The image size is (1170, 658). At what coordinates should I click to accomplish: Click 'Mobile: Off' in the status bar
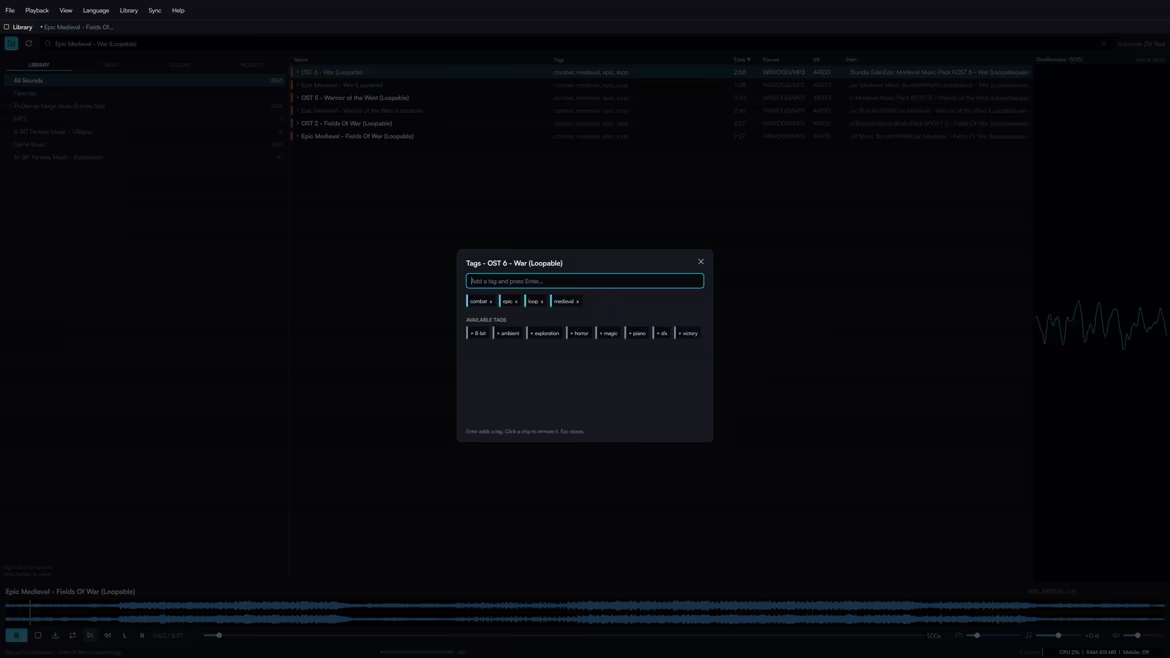coord(1136,652)
